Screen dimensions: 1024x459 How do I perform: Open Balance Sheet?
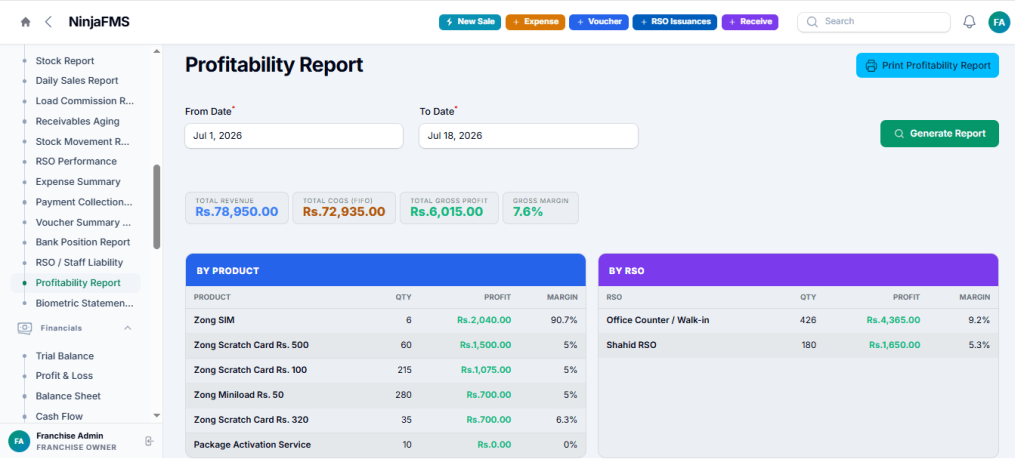pos(68,396)
